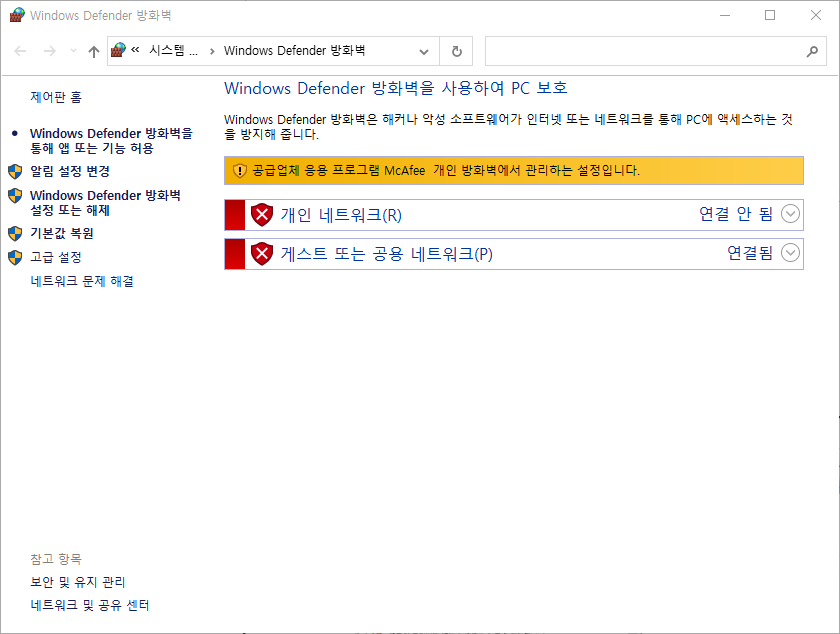The image size is (840, 634).
Task: Click shield icon beside 고급 설정
Action: [x=15, y=257]
